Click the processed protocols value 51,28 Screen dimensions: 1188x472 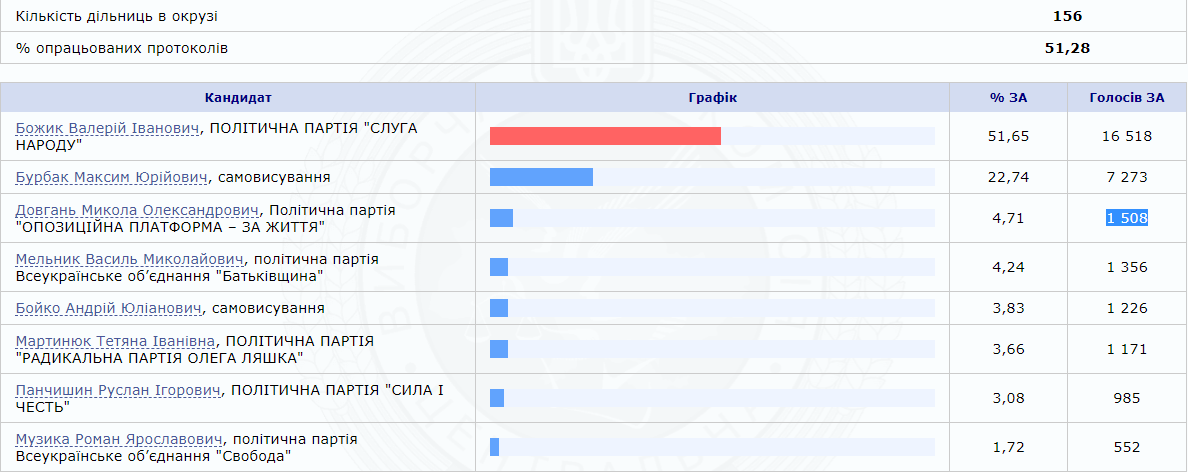click(x=1067, y=47)
